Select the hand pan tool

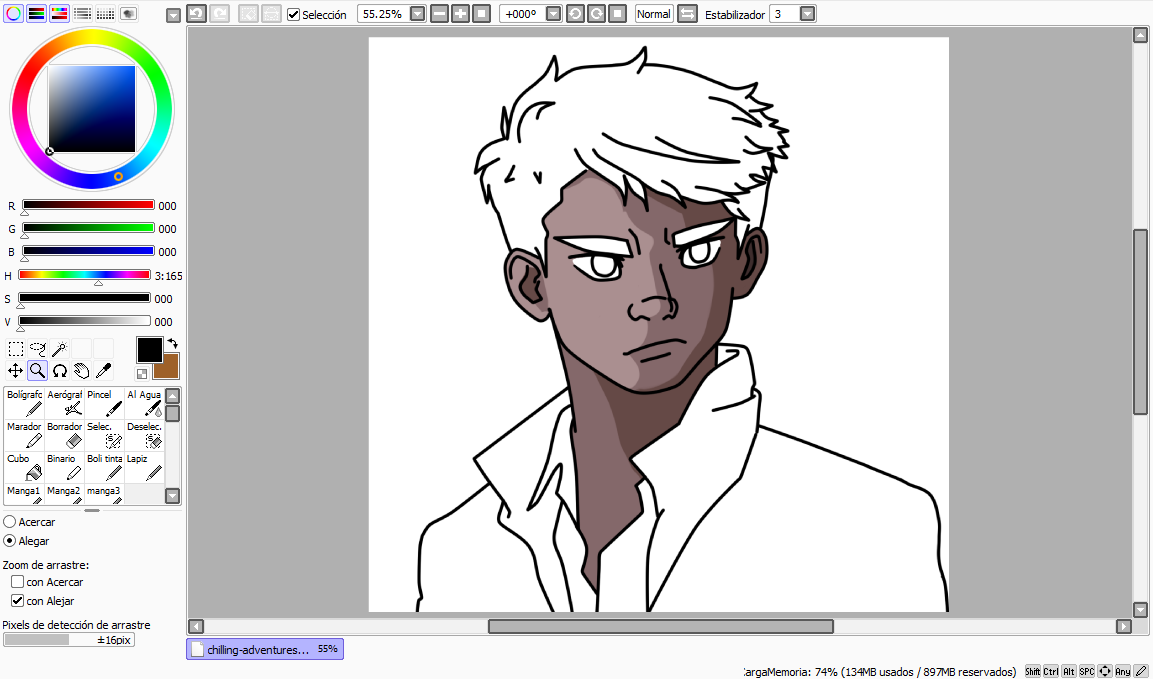[82, 371]
